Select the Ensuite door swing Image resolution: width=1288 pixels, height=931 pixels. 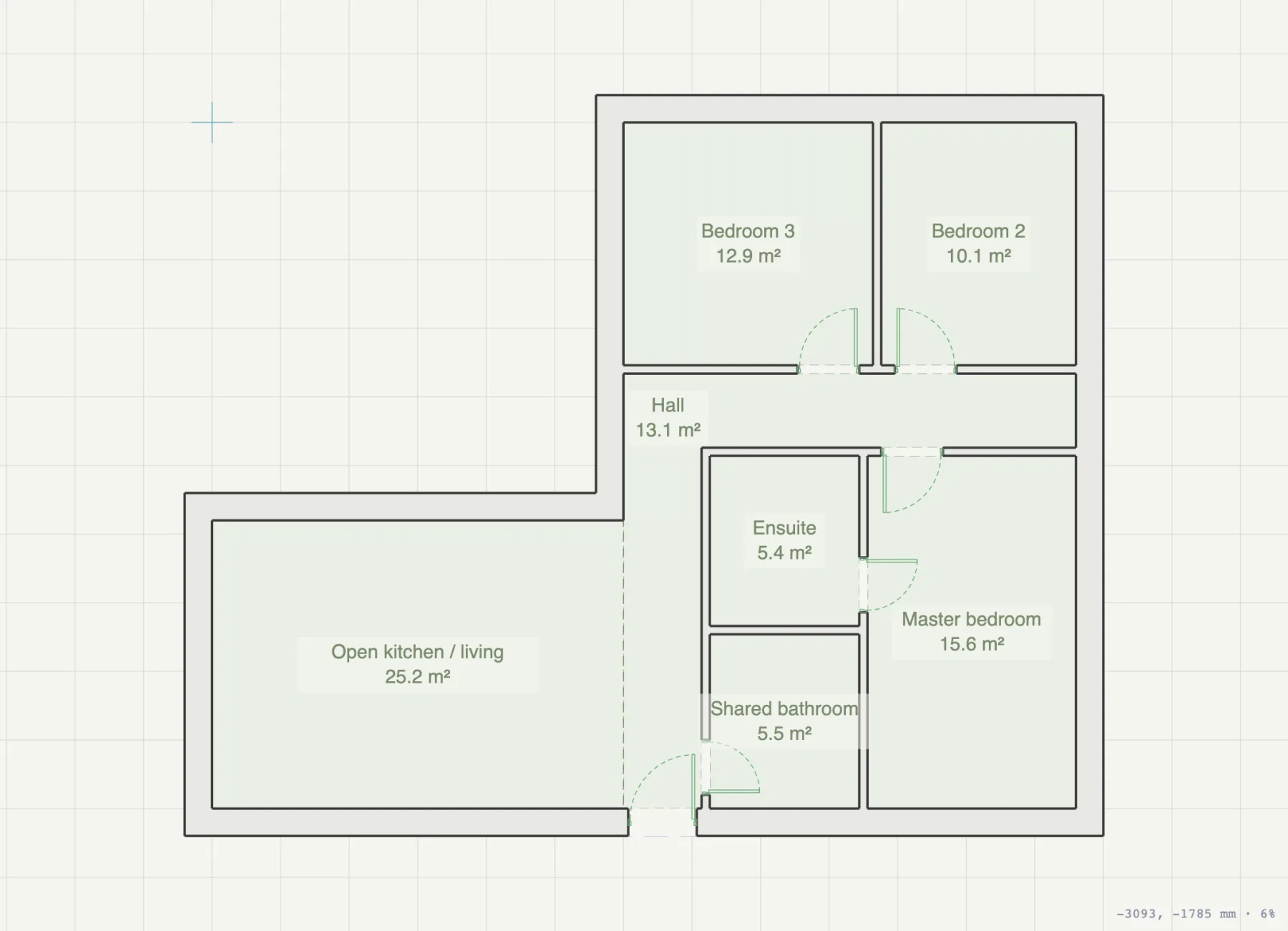pyautogui.click(x=889, y=585)
